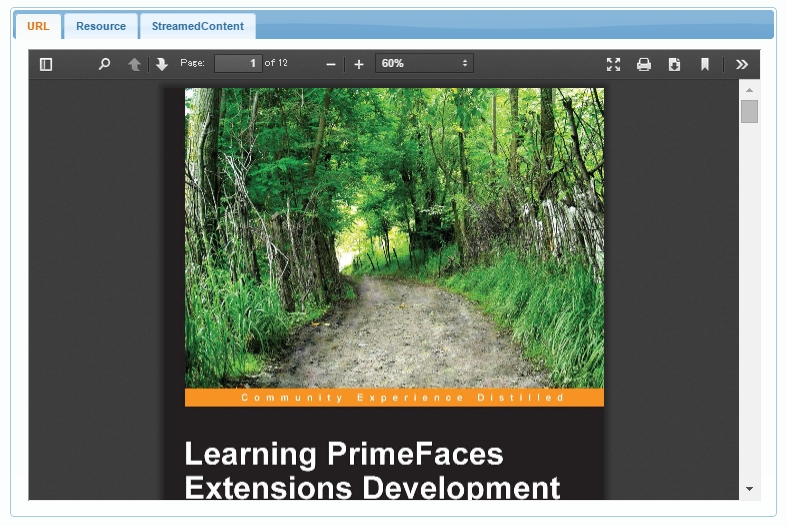Image resolution: width=787 pixels, height=526 pixels.
Task: Print the PDF document
Action: (x=644, y=64)
